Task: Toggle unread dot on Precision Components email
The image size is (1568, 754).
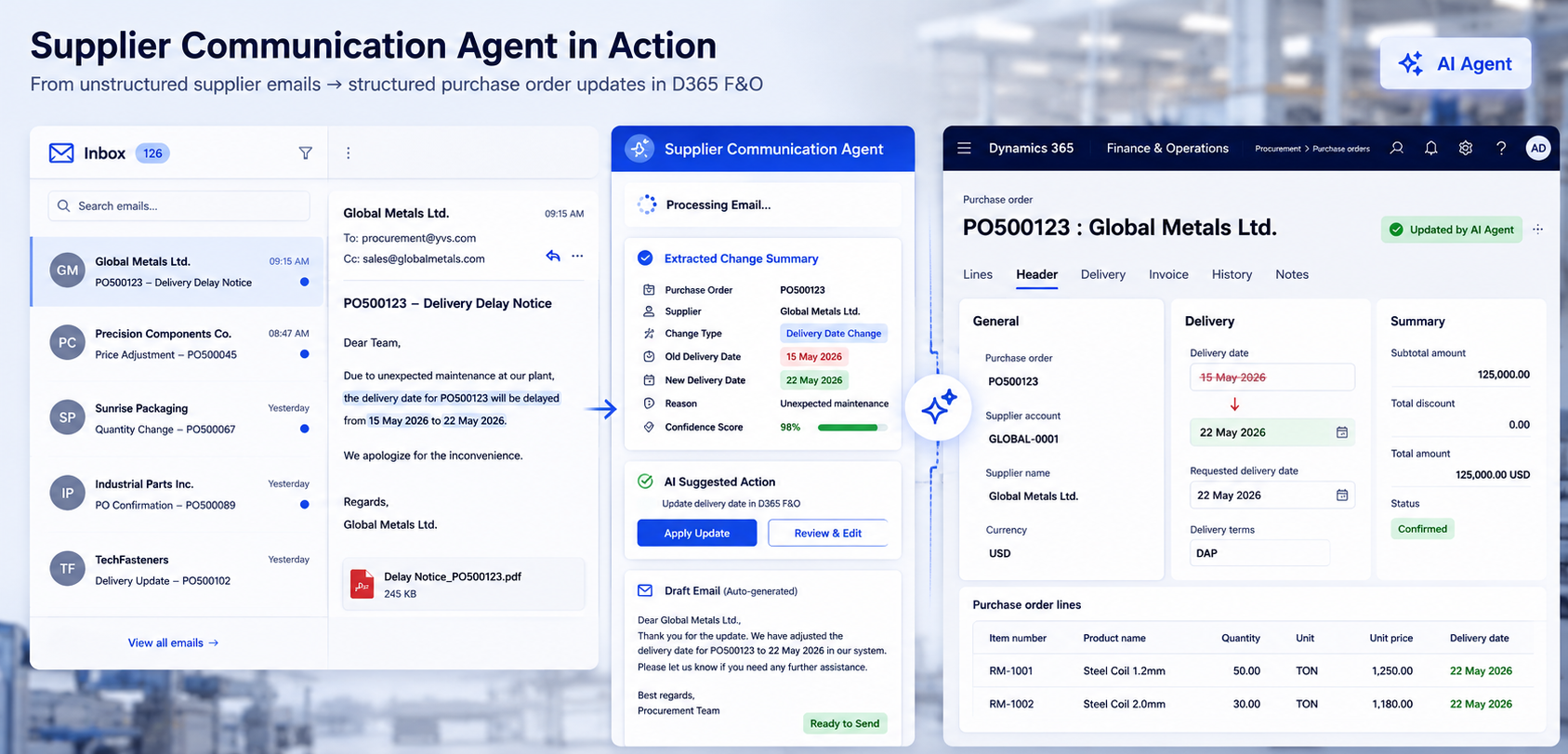Action: [304, 354]
